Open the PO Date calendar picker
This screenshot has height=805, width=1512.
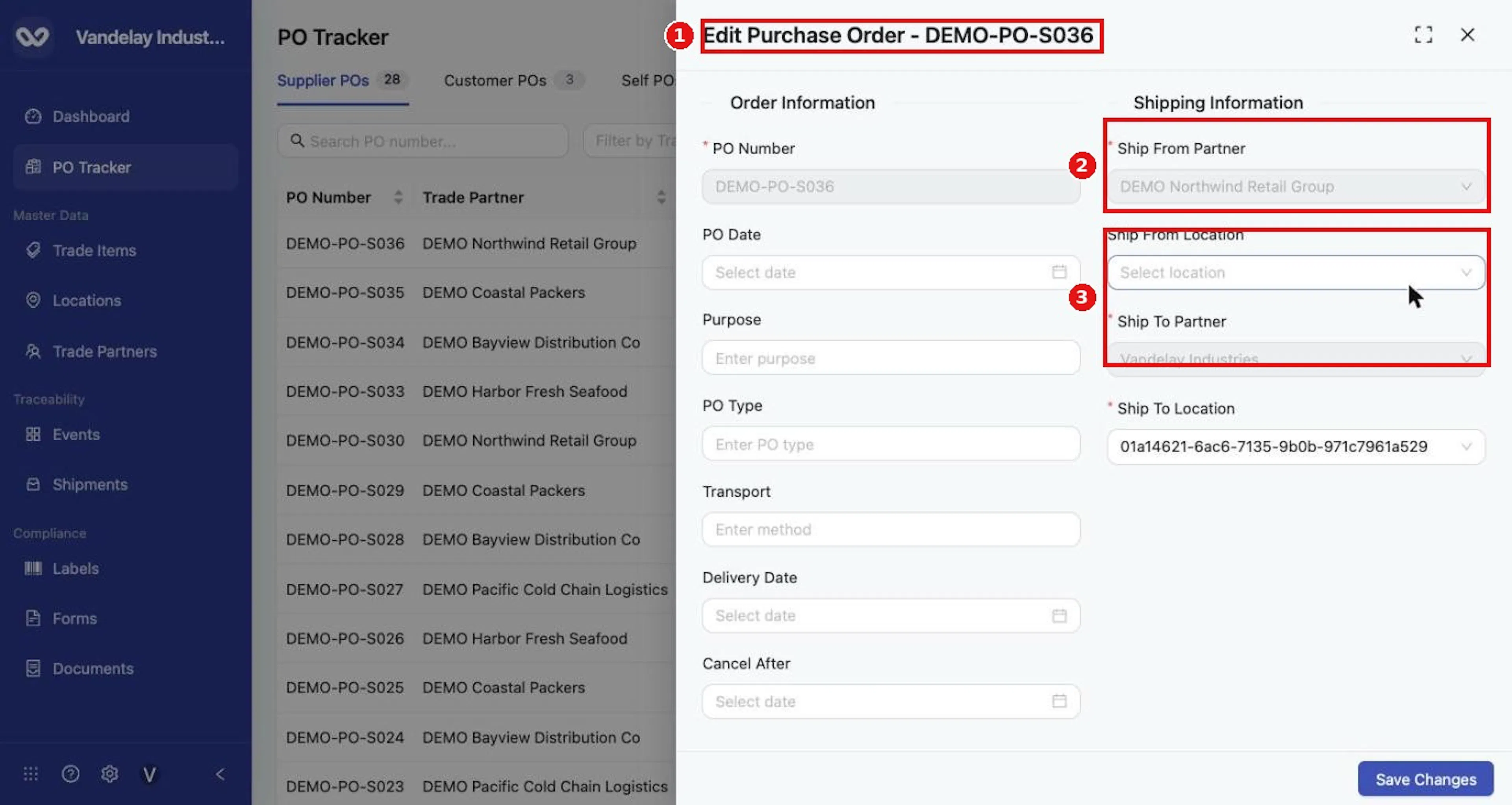[x=1059, y=272]
